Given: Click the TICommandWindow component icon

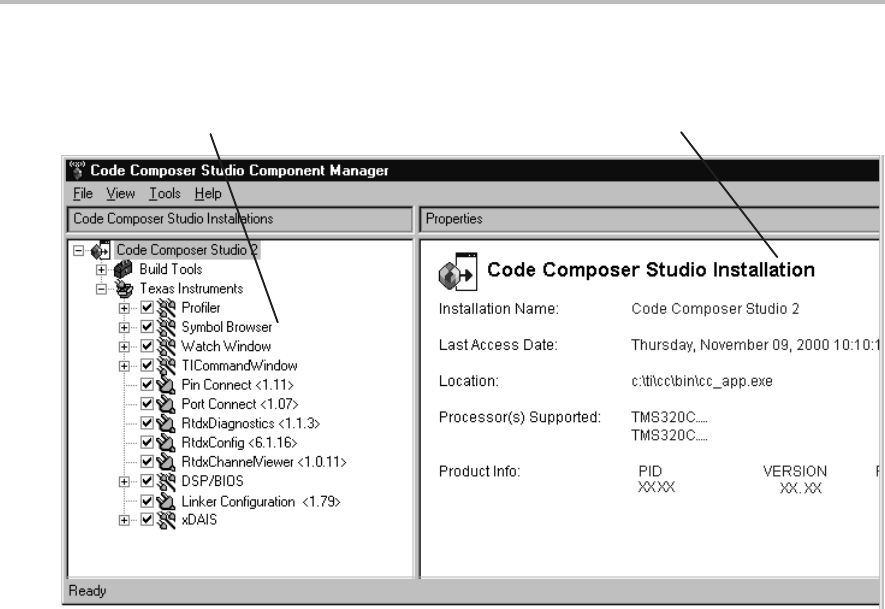Looking at the screenshot, I should [166, 366].
